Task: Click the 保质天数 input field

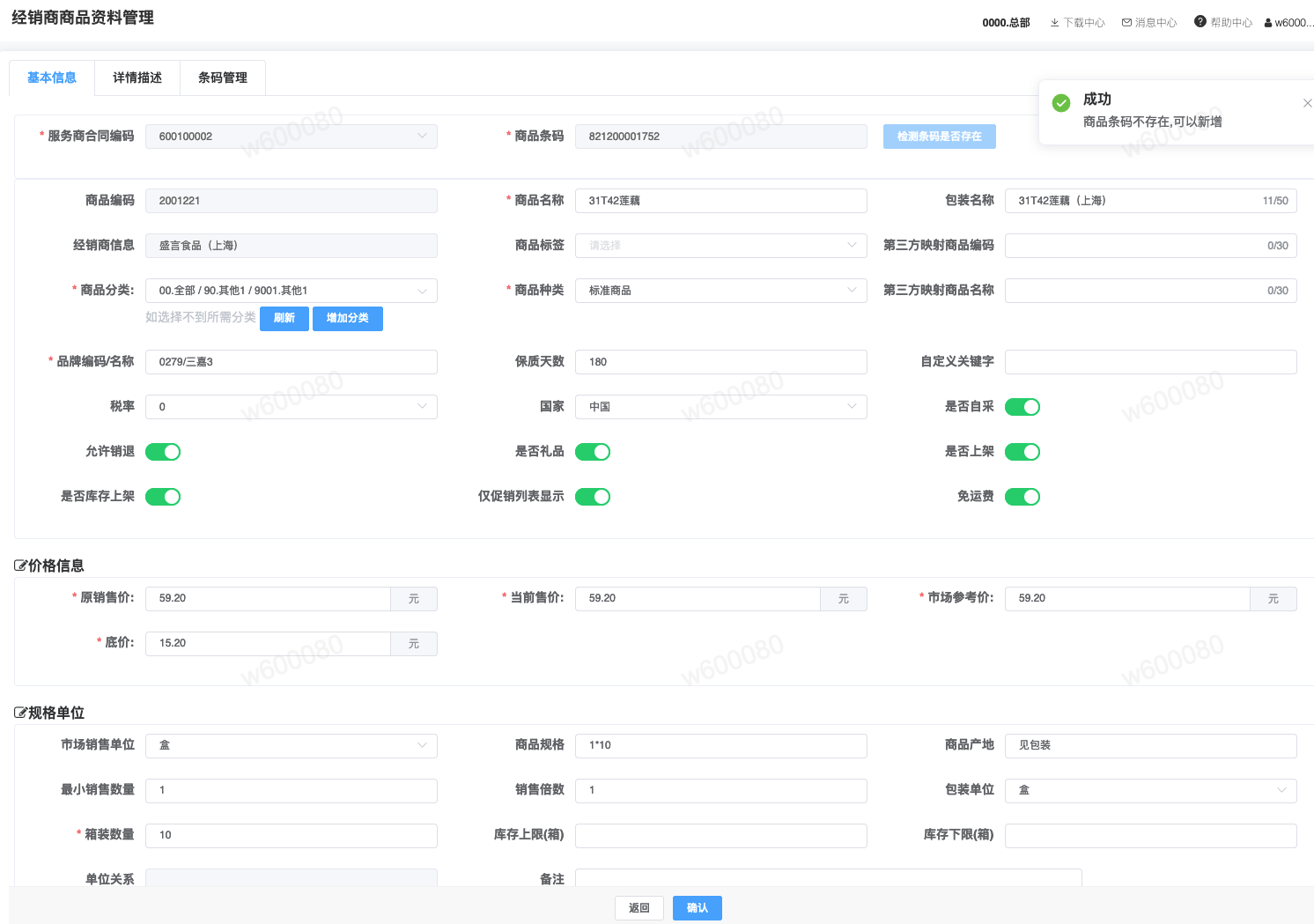Action: tap(720, 362)
